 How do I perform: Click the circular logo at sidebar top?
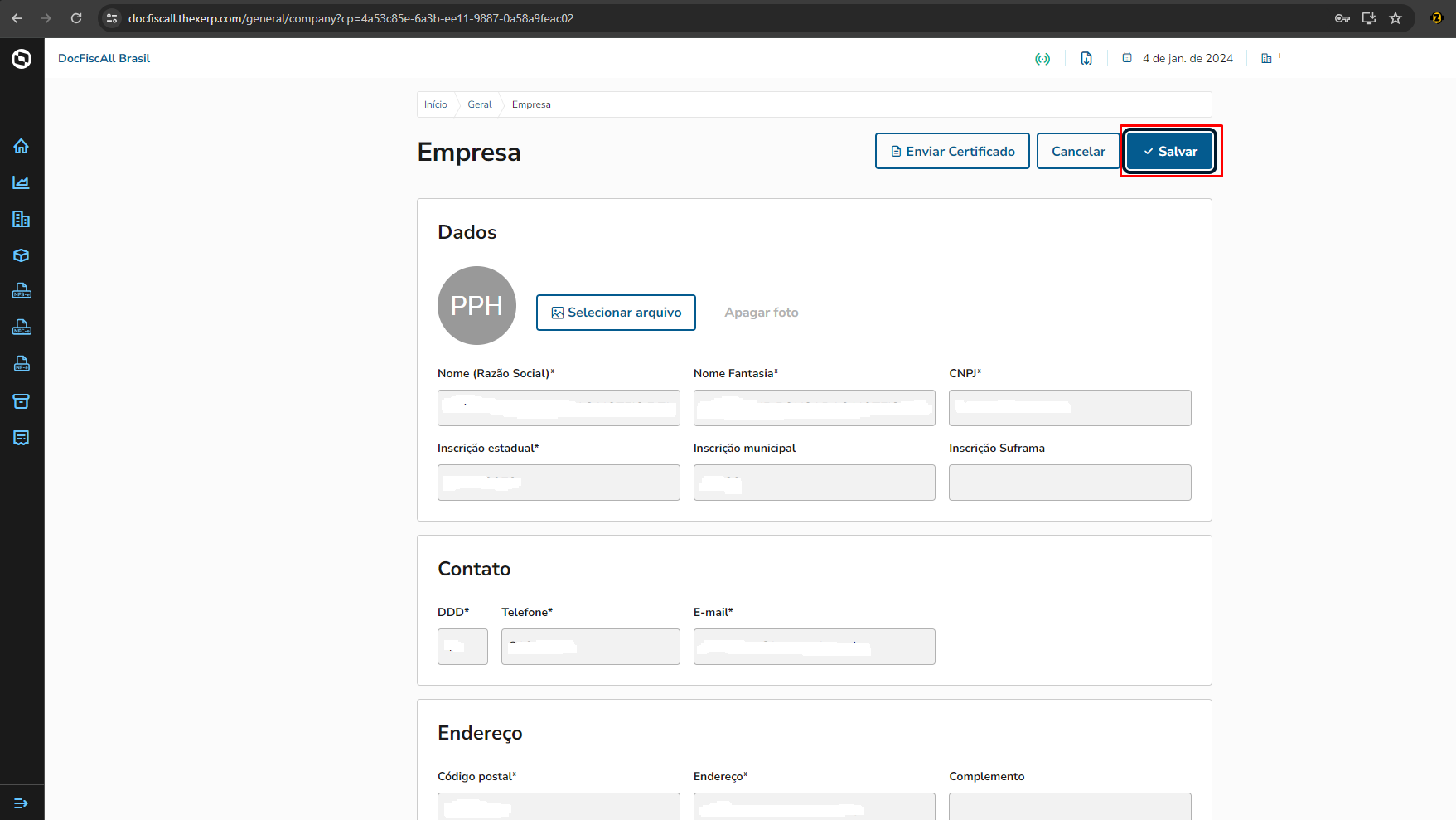pyautogui.click(x=22, y=59)
